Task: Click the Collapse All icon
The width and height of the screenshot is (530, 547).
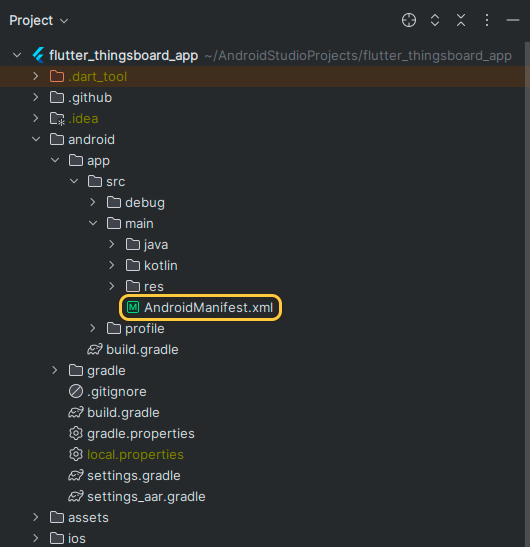Action: 461,20
